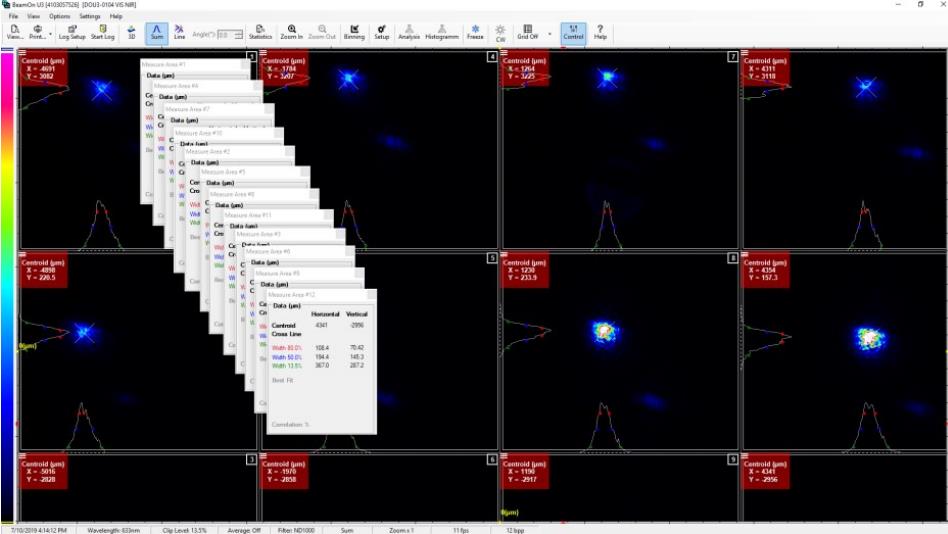
Task: Toggle the Control panel button
Action: tap(573, 32)
